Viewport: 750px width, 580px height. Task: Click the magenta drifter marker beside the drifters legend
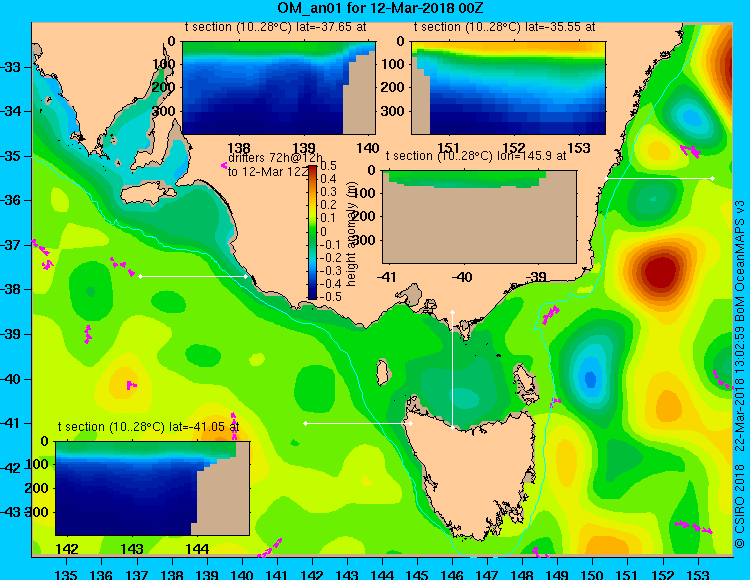tap(224, 165)
